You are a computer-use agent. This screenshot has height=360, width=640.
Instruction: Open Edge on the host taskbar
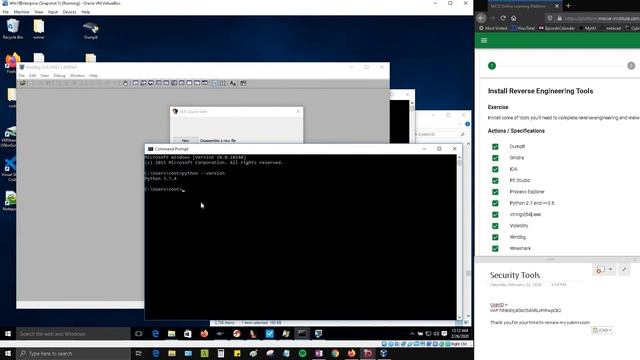[156, 353]
